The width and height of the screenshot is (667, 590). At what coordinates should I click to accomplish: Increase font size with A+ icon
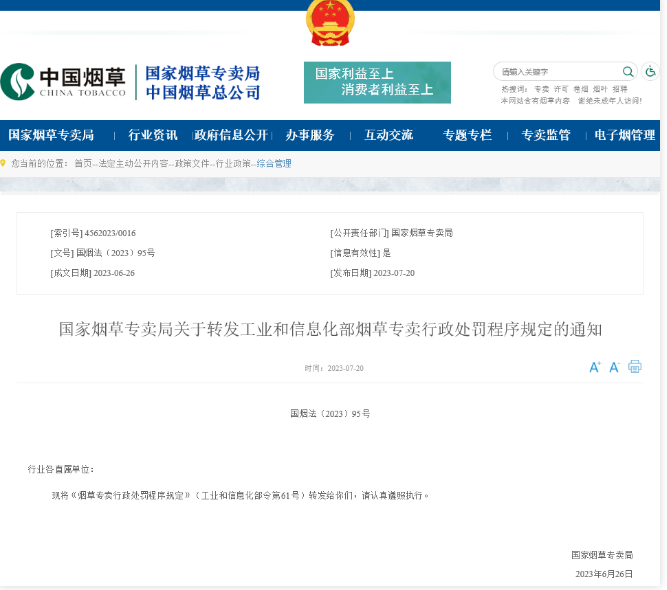point(595,367)
